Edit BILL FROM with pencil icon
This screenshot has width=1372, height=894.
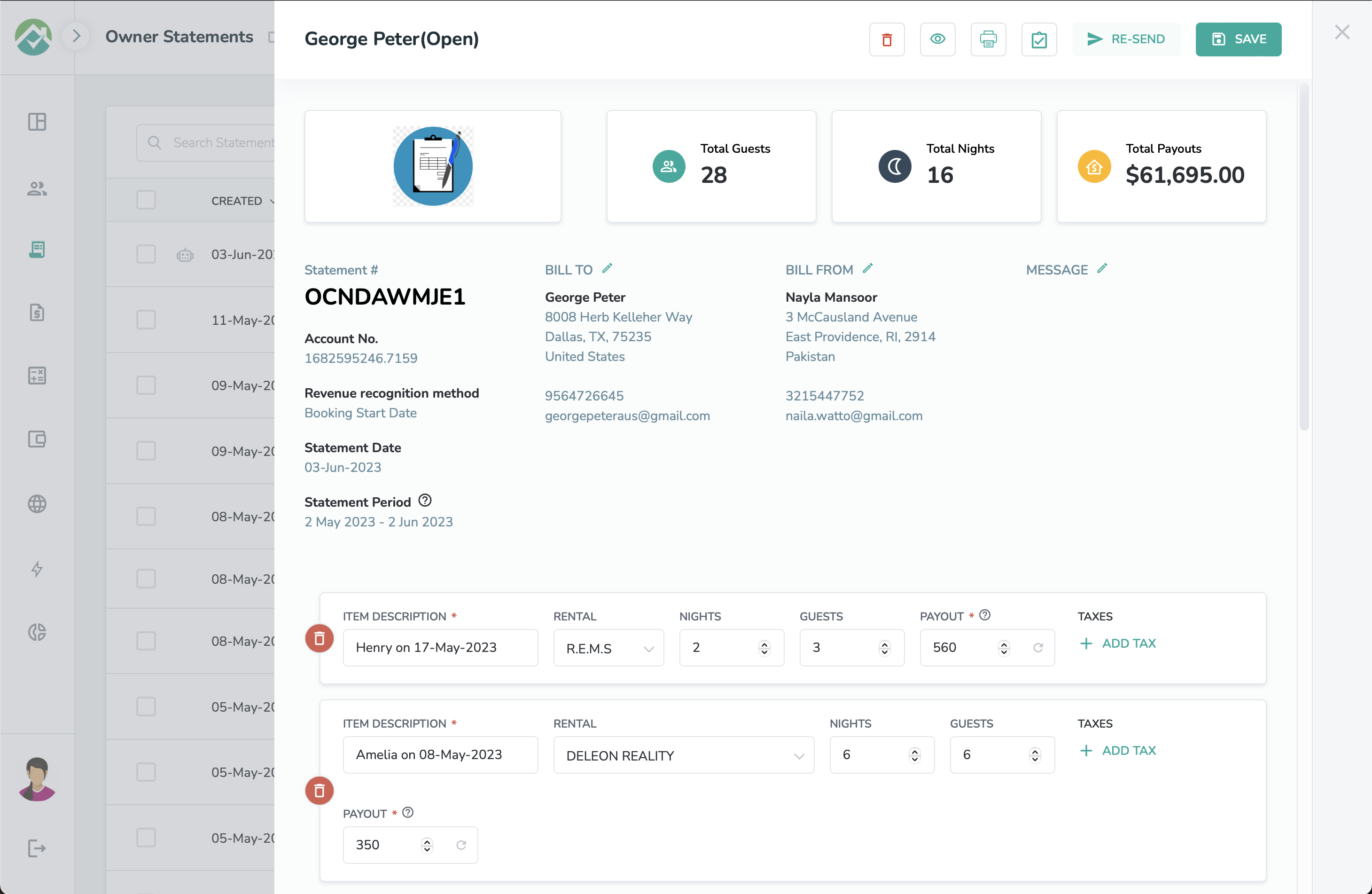867,269
